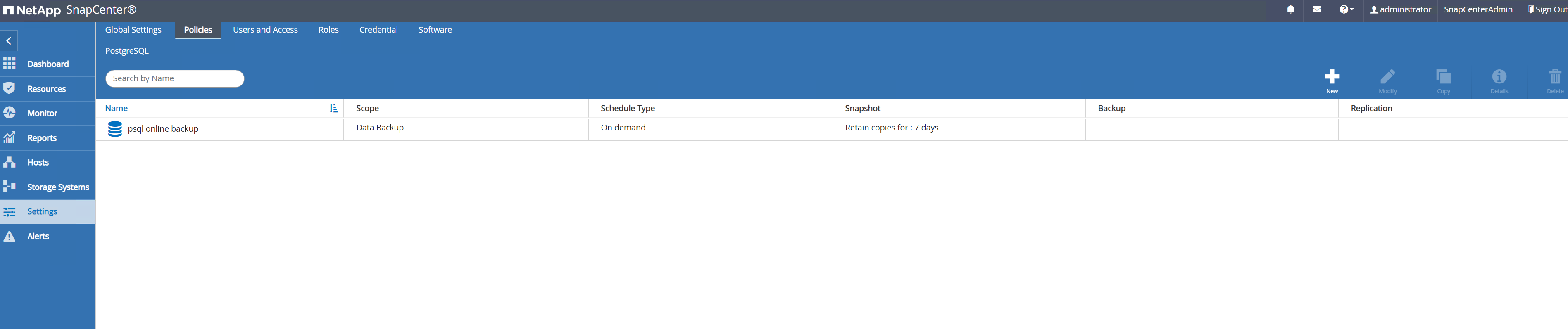Screen dimensions: 1568x329
Task: Select the psql online backup policy
Action: pyautogui.click(x=163, y=129)
